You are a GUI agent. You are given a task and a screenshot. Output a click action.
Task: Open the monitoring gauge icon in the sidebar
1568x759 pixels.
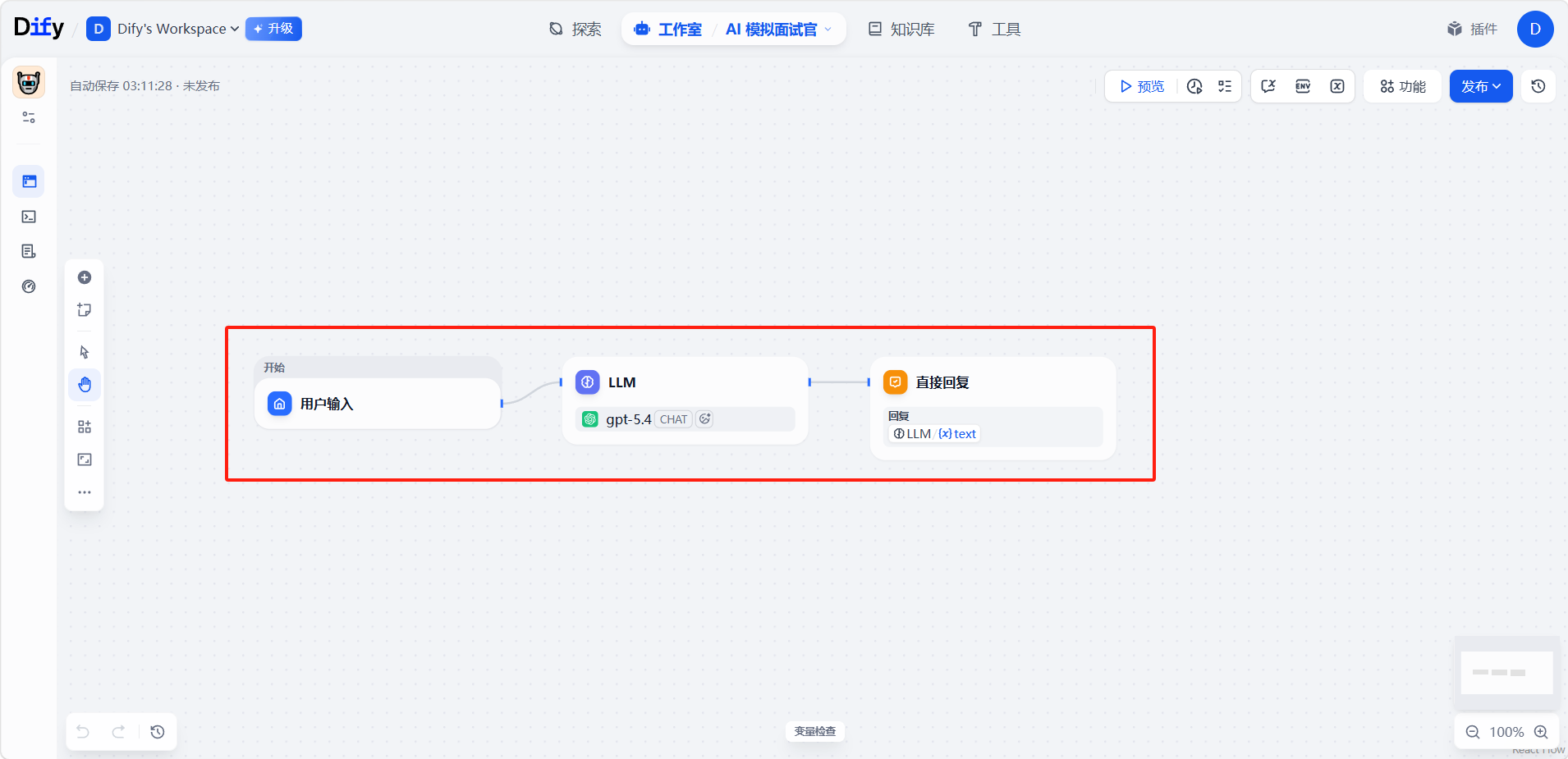coord(29,286)
